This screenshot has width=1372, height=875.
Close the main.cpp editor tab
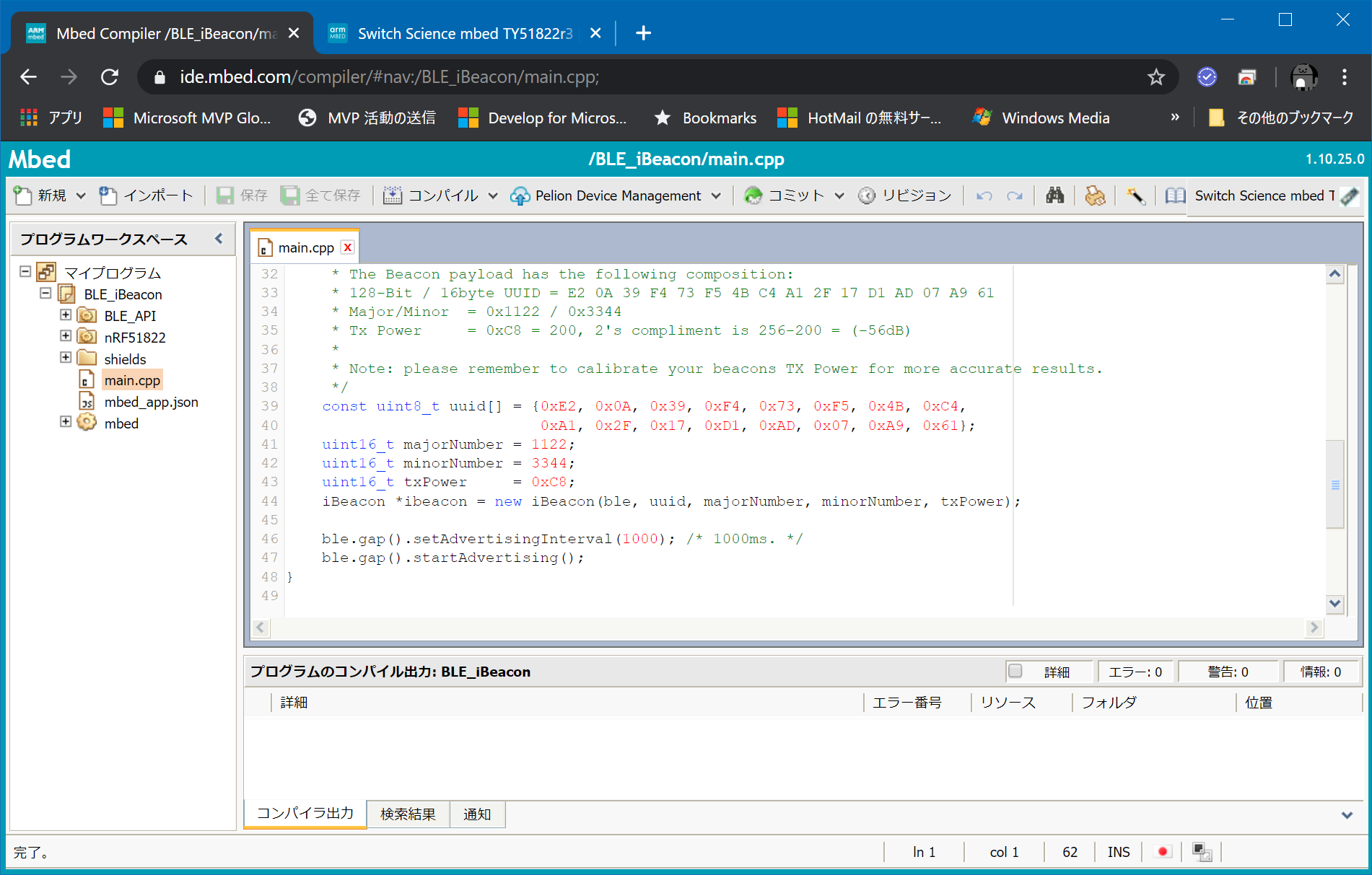pos(348,247)
